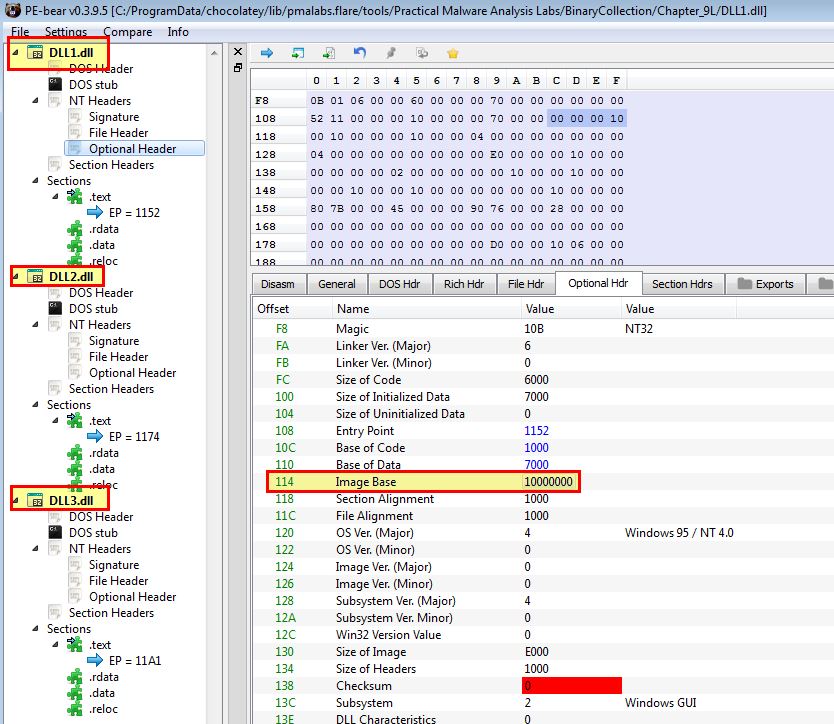Collapse NT Headers under DLL2.dll
Image resolution: width=834 pixels, height=724 pixels.
35,324
